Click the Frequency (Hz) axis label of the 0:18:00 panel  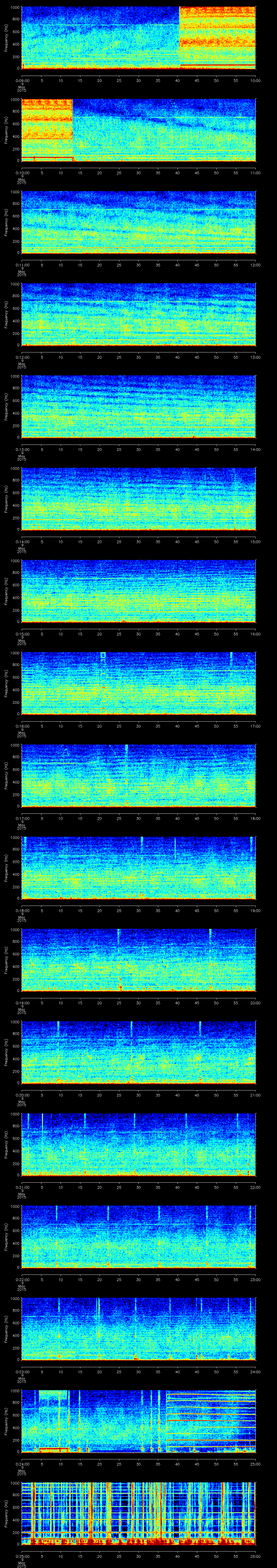(x=6, y=868)
